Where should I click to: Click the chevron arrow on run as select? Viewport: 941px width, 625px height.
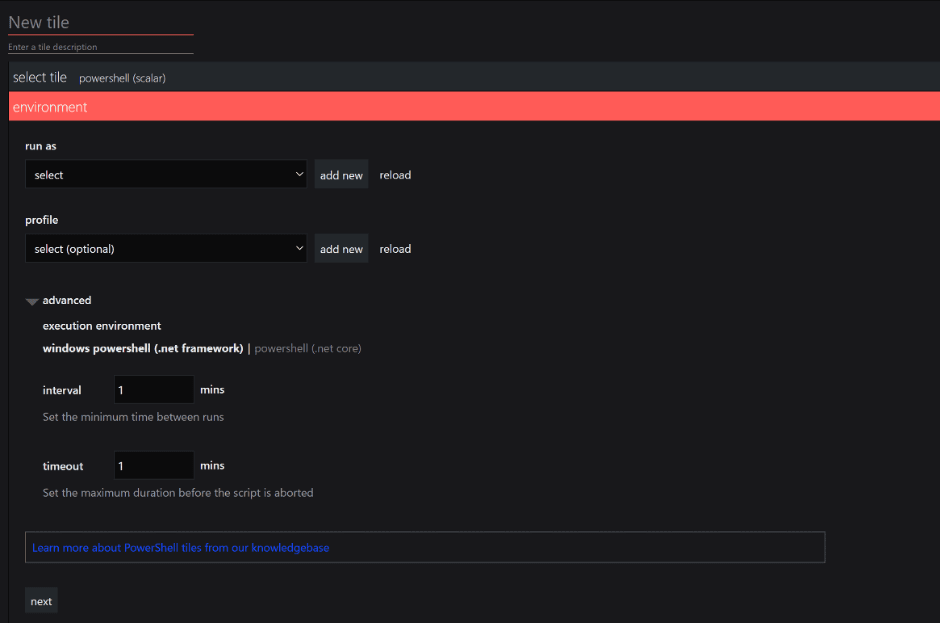299,175
